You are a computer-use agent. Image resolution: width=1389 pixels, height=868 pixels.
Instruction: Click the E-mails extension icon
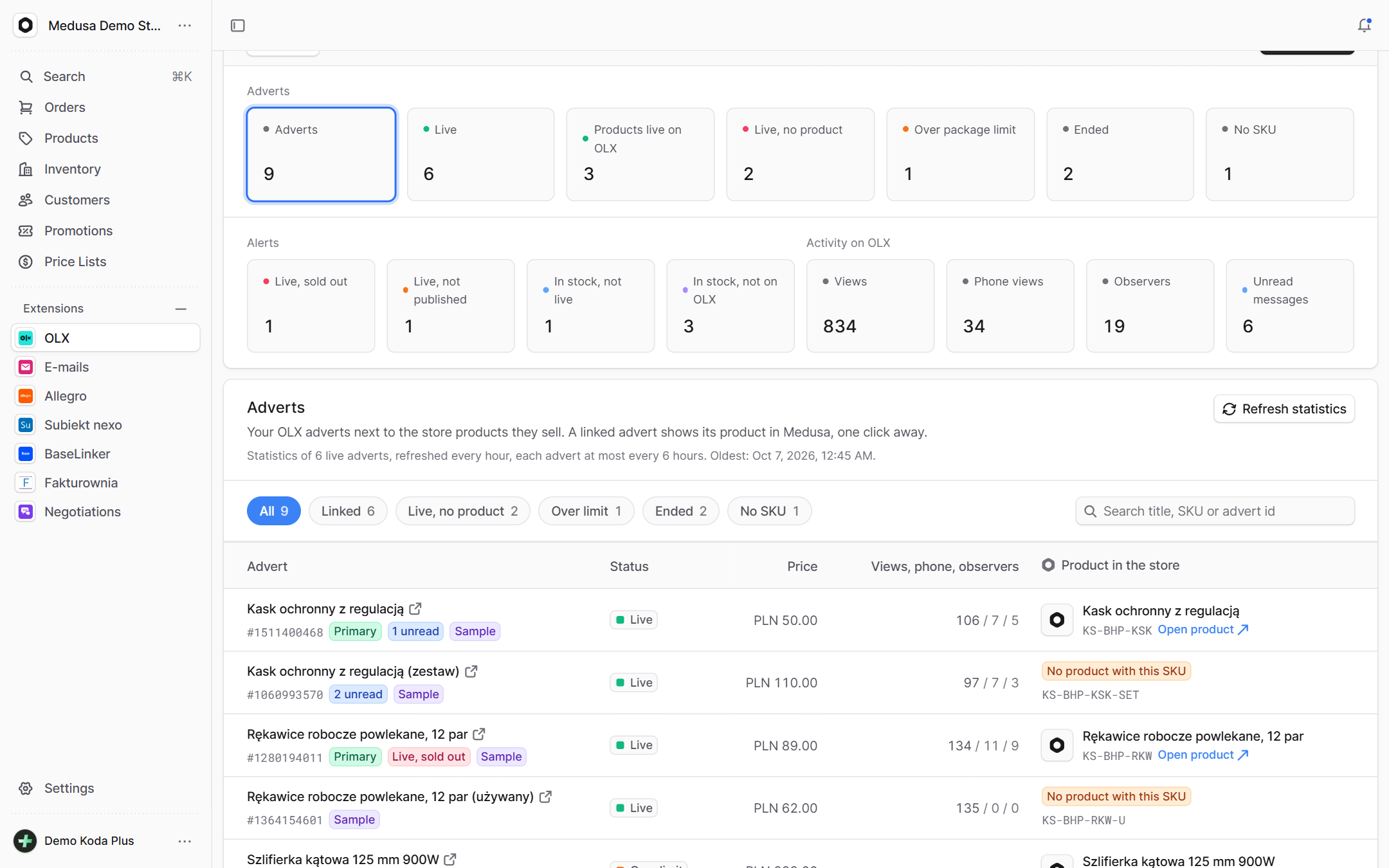click(26, 367)
